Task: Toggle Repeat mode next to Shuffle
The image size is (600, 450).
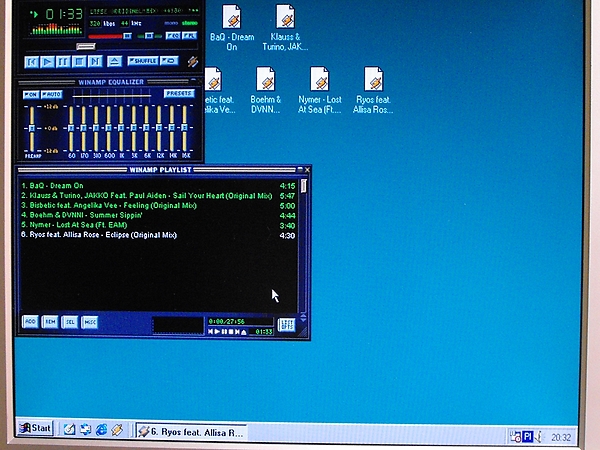Action: 169,61
